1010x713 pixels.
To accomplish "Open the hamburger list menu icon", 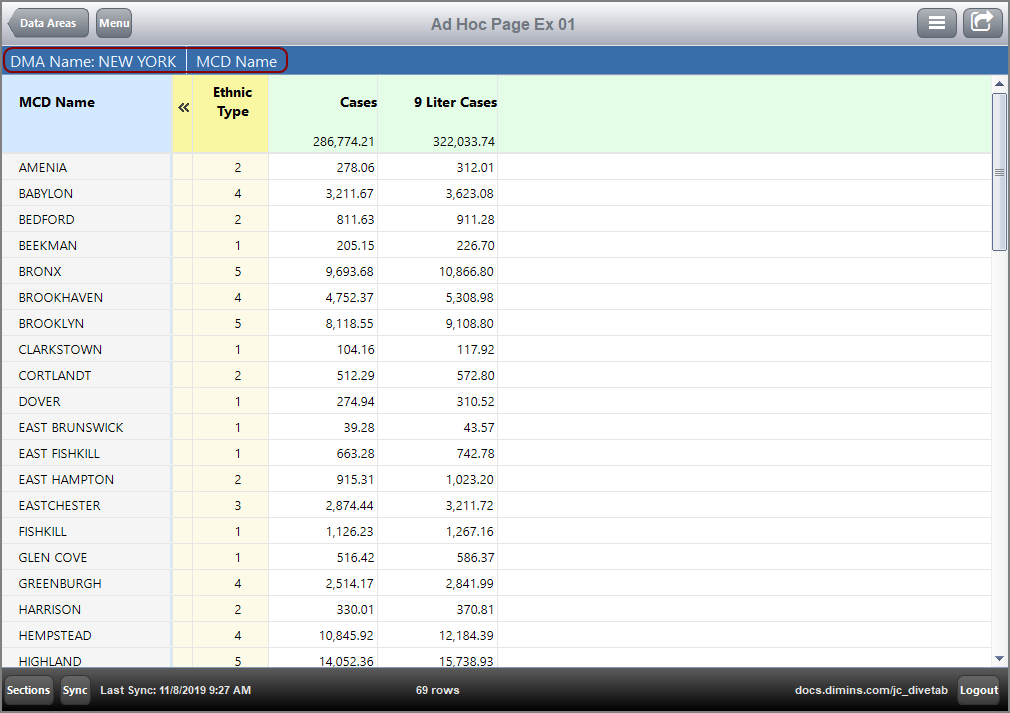I will pos(937,23).
